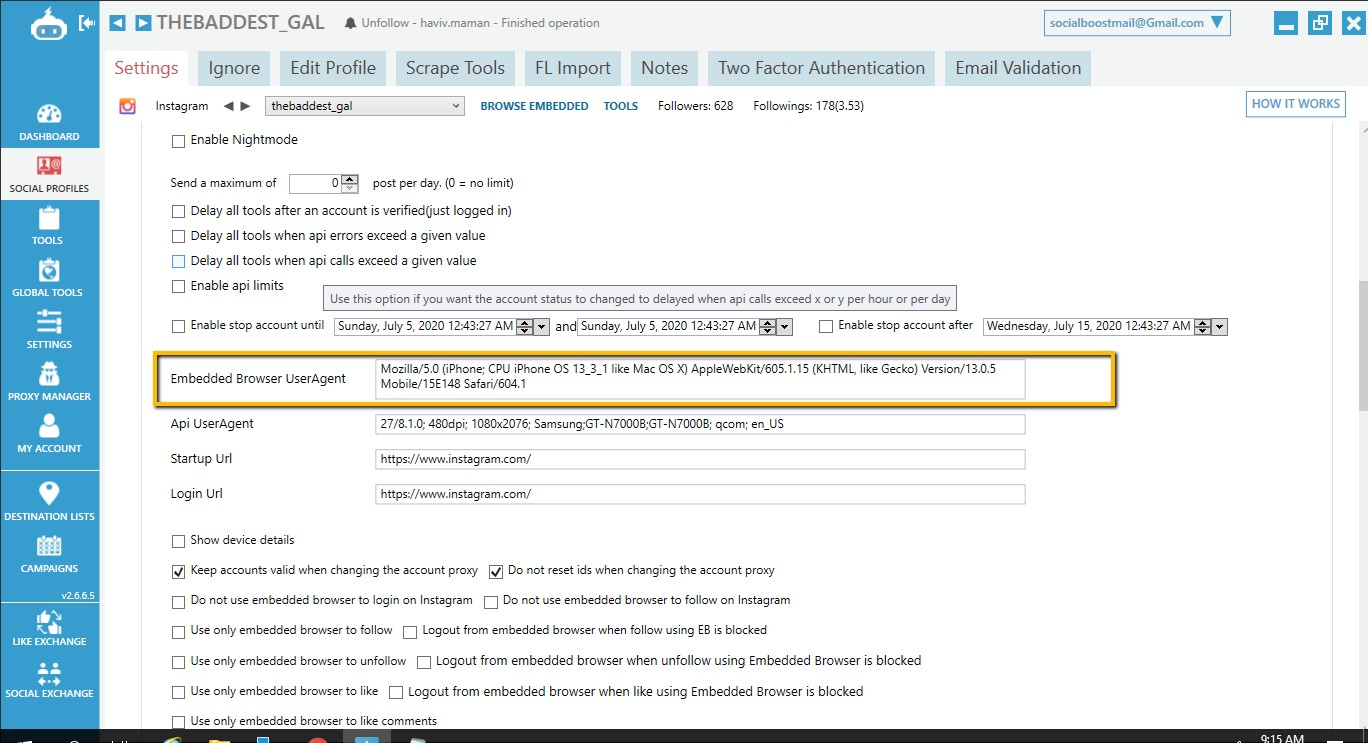The height and width of the screenshot is (743, 1368).
Task: Check Use only embedded browser to like comments
Action: tap(179, 722)
